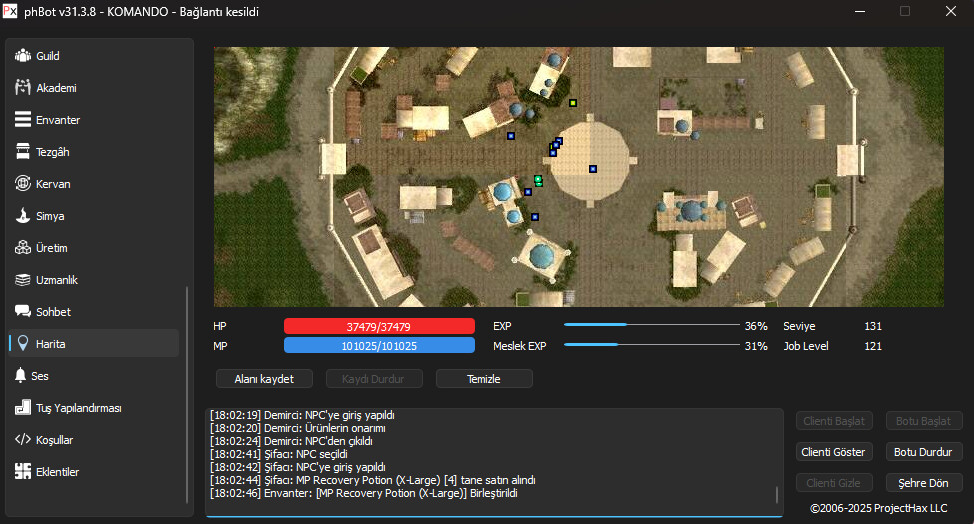Click the Kervan globe icon
This screenshot has width=974, height=524.
pyautogui.click(x=23, y=184)
